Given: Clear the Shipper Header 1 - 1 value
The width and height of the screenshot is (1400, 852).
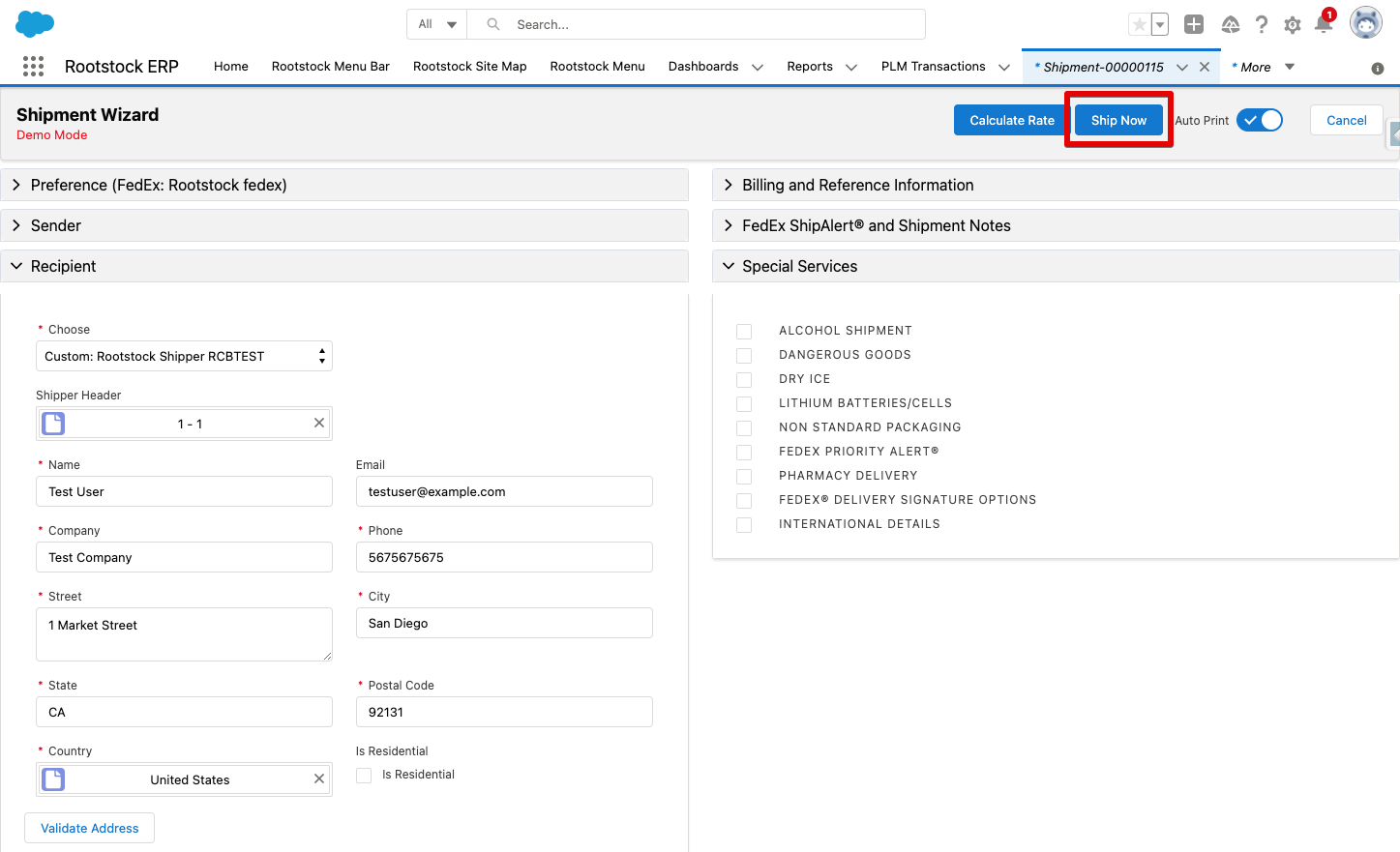Looking at the screenshot, I should tap(319, 423).
